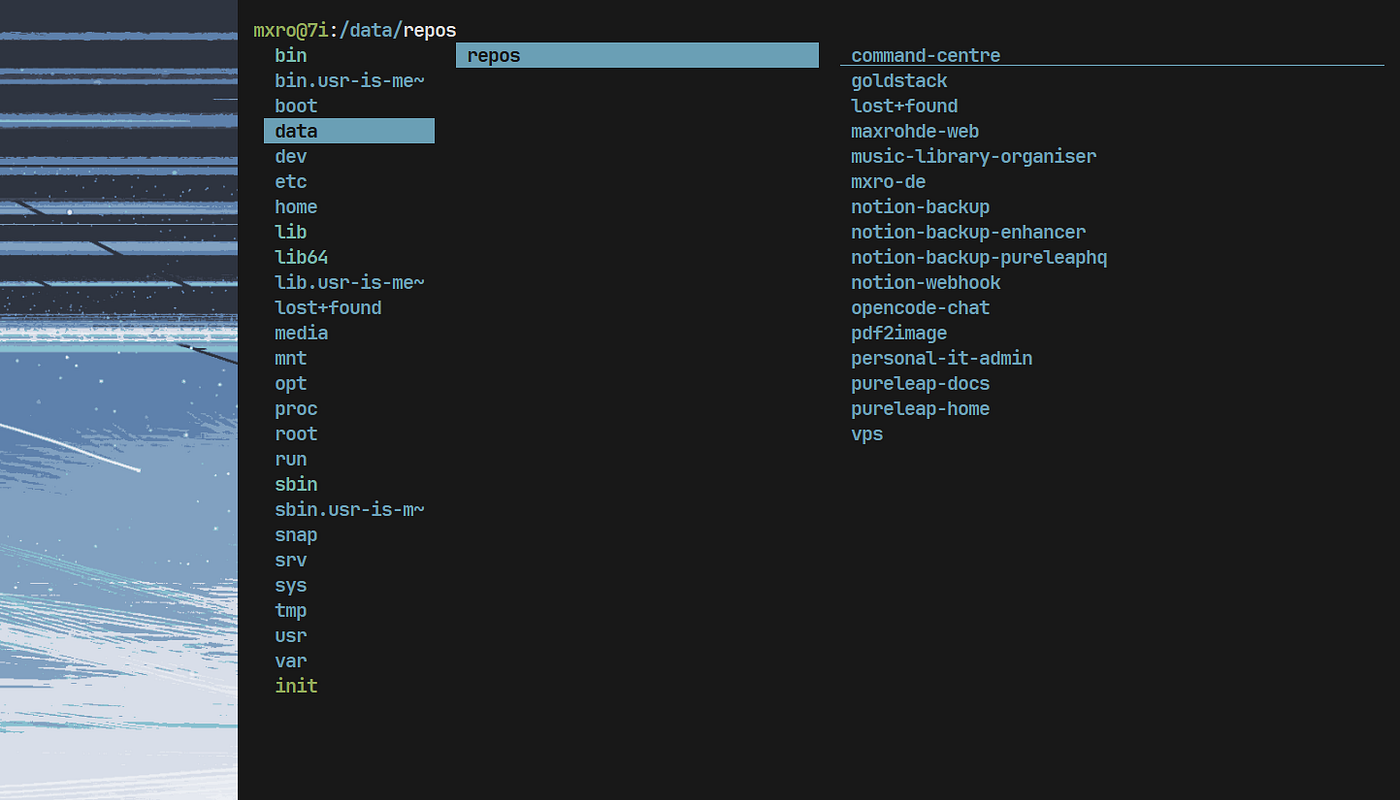Select the 'bin.usr-is-me~' entry
1400x800 pixels.
350,81
